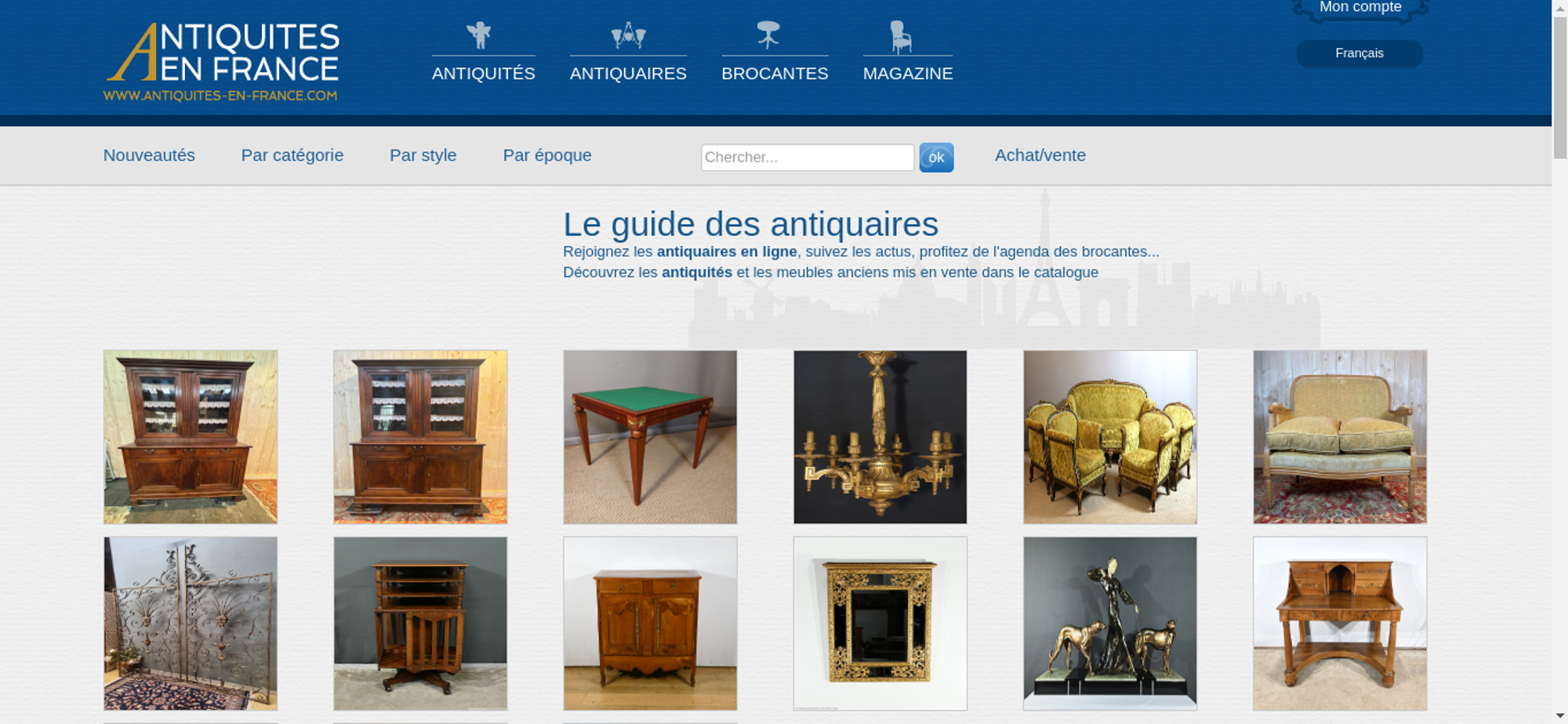Open the Par style menu
Screen dimensions: 1568x724
423,155
